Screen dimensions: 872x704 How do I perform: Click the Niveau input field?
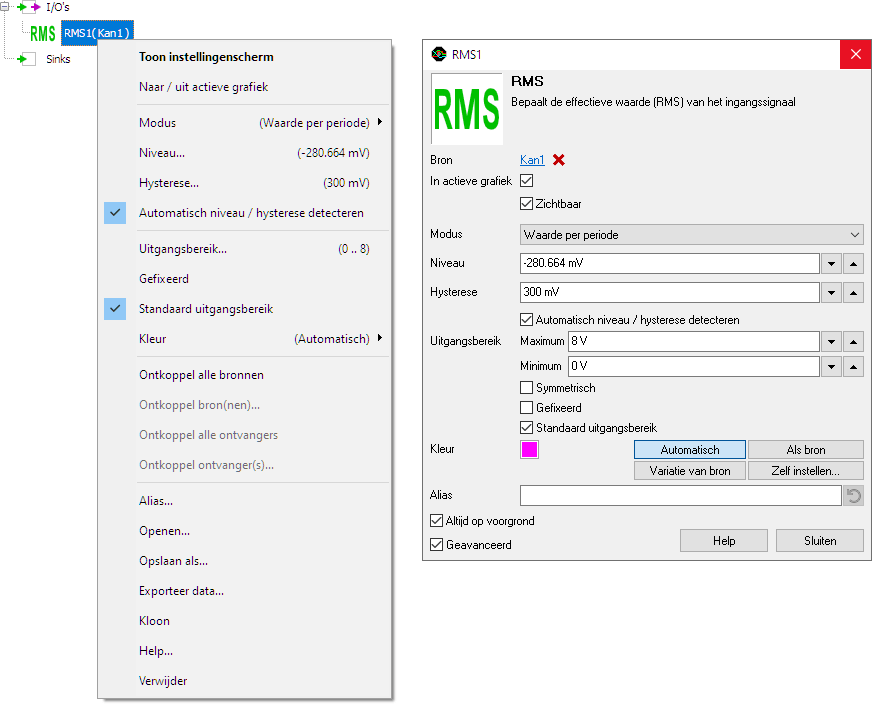pyautogui.click(x=670, y=264)
